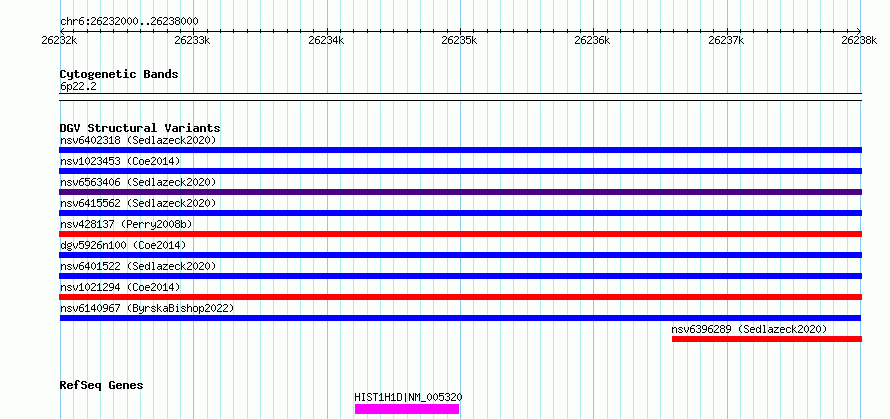Open nsv6140967 (ByrskaBishop2022) label

pyautogui.click(x=147, y=308)
